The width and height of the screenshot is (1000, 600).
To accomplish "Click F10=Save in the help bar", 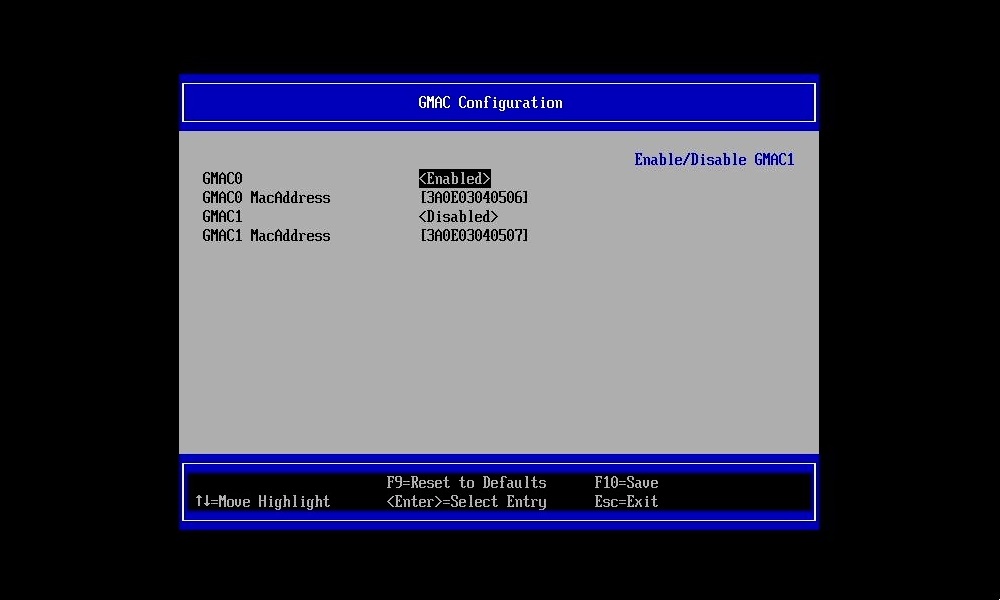I will pos(626,482).
